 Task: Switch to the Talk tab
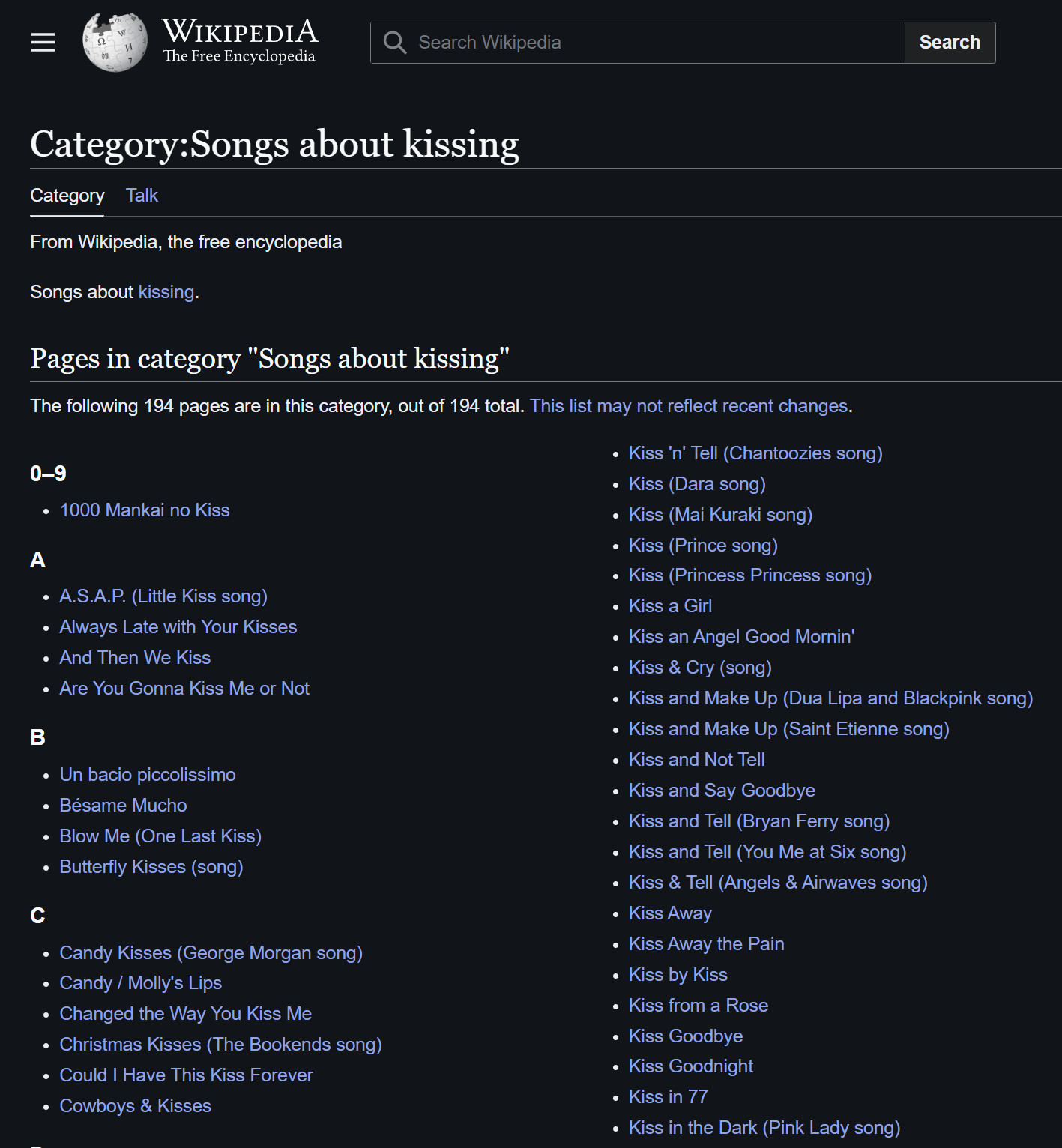pyautogui.click(x=142, y=196)
